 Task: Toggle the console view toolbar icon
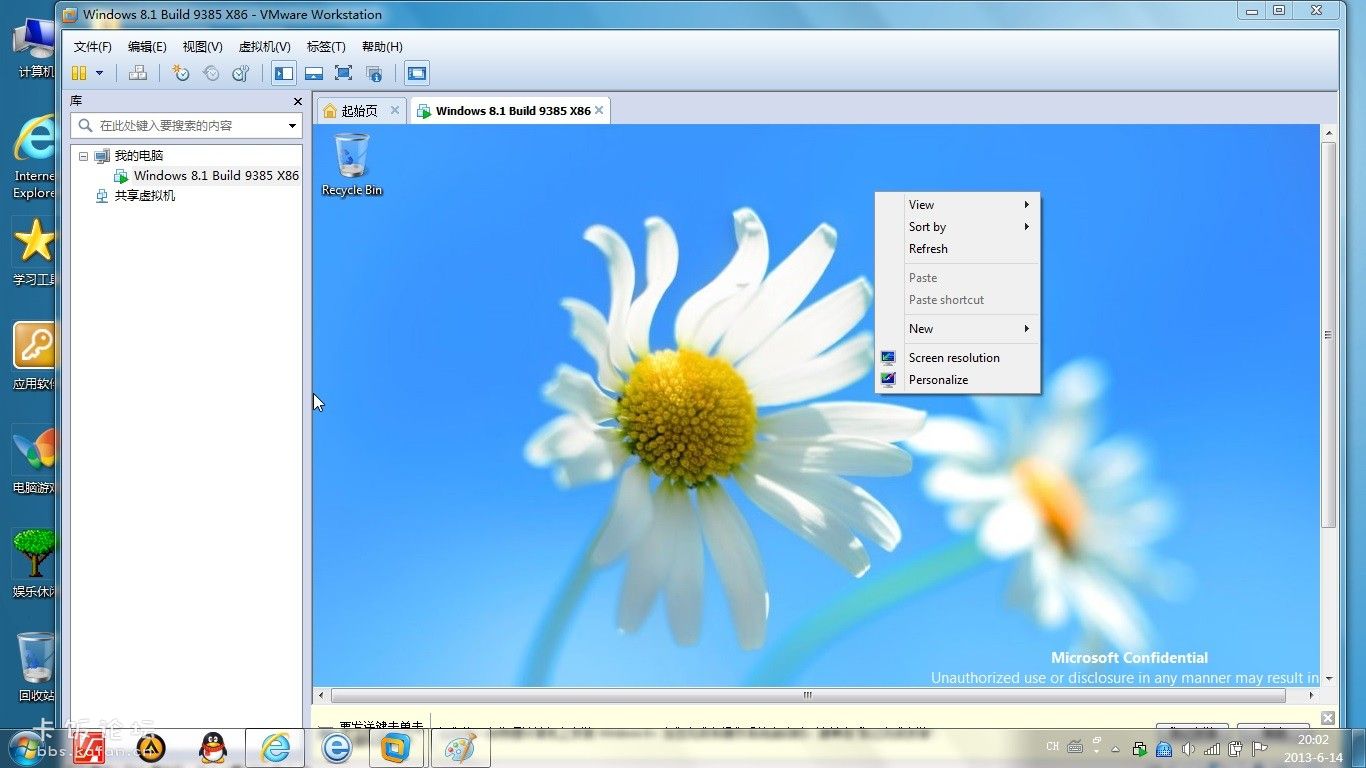pos(417,73)
